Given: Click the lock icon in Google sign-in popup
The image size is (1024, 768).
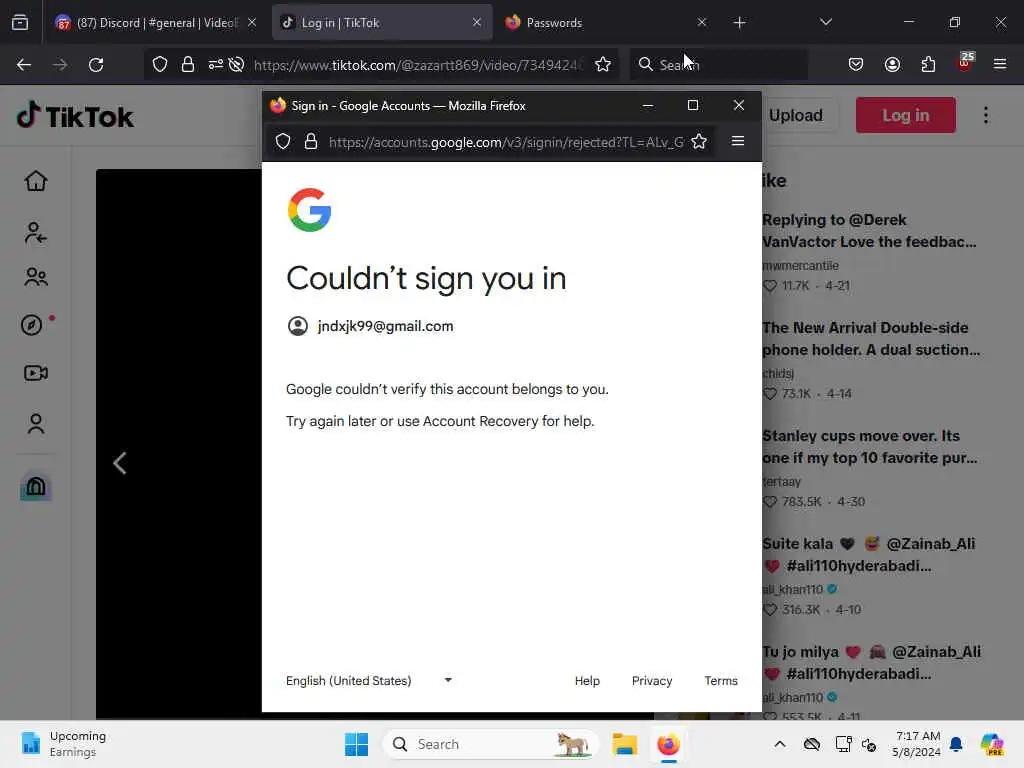Looking at the screenshot, I should (x=311, y=142).
